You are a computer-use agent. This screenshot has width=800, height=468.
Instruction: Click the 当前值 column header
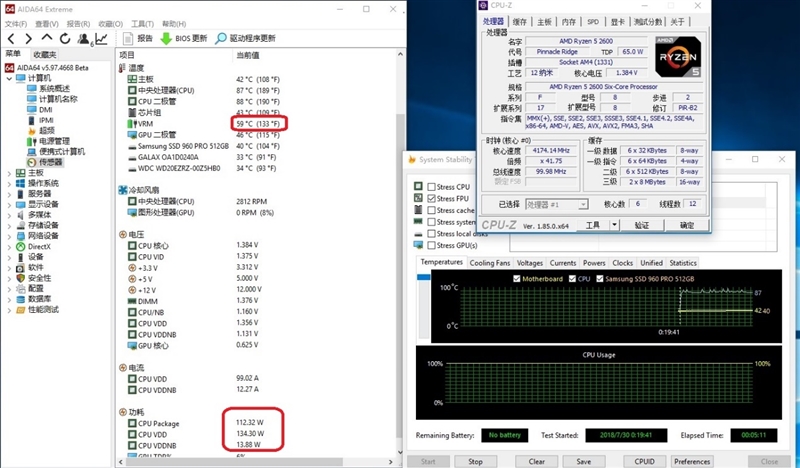248,55
